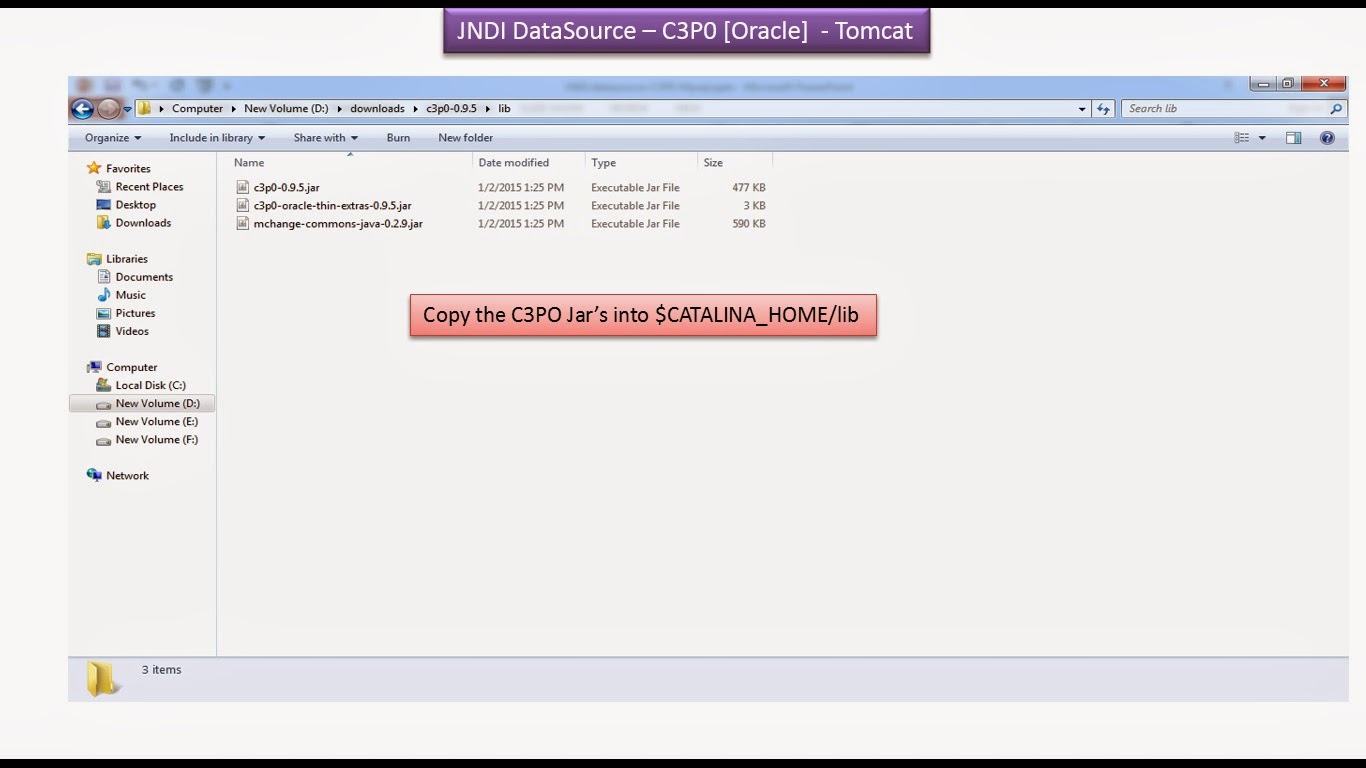Open the address bar history dropdown
This screenshot has height=768, width=1366.
tap(1082, 109)
